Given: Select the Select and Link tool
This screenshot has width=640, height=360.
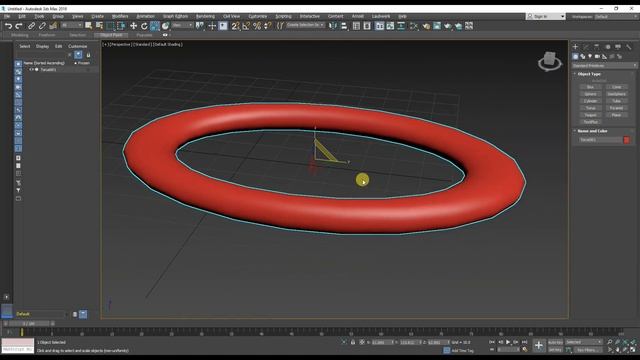Looking at the screenshot, I should click(x=31, y=26).
